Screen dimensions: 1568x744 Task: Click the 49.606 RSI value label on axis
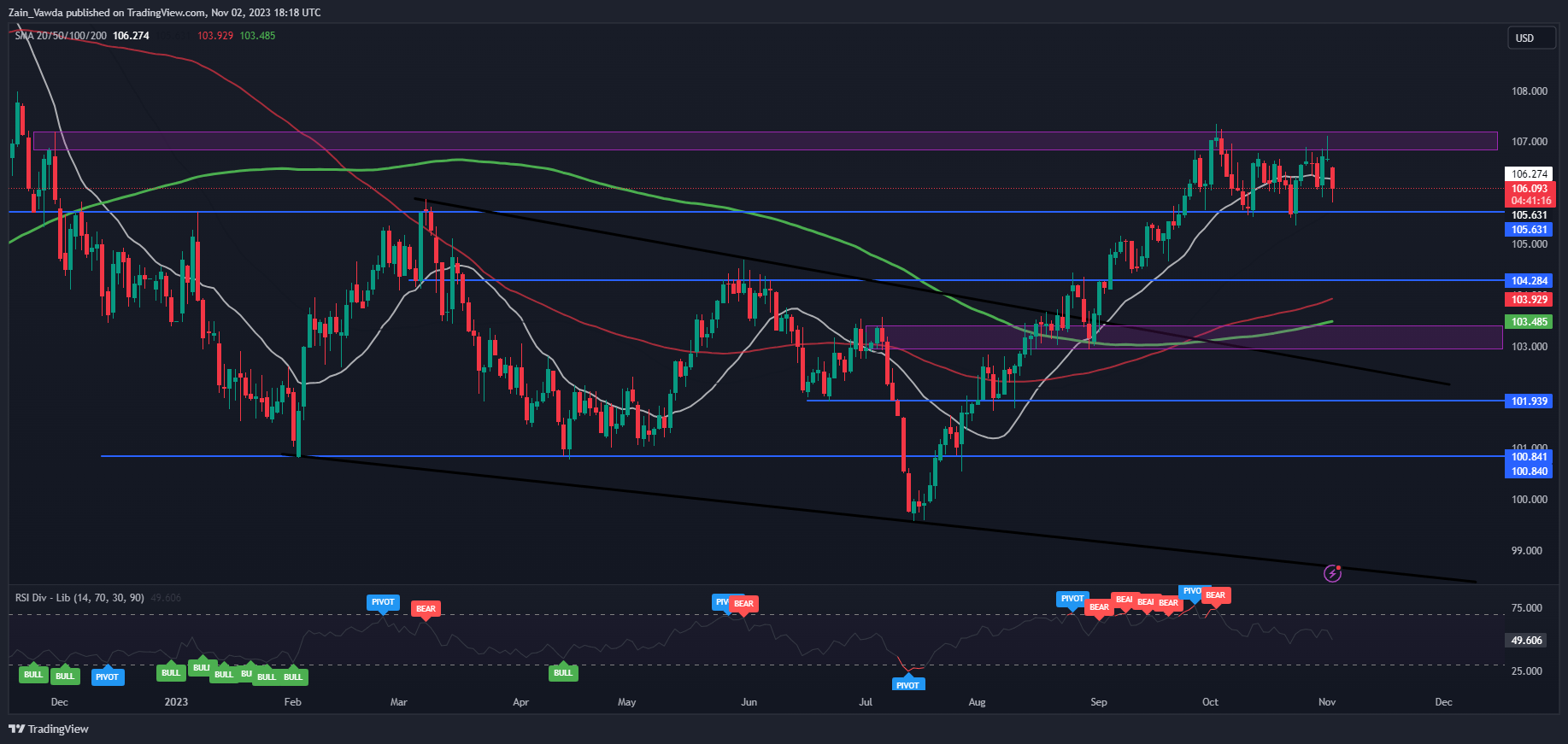(1526, 640)
